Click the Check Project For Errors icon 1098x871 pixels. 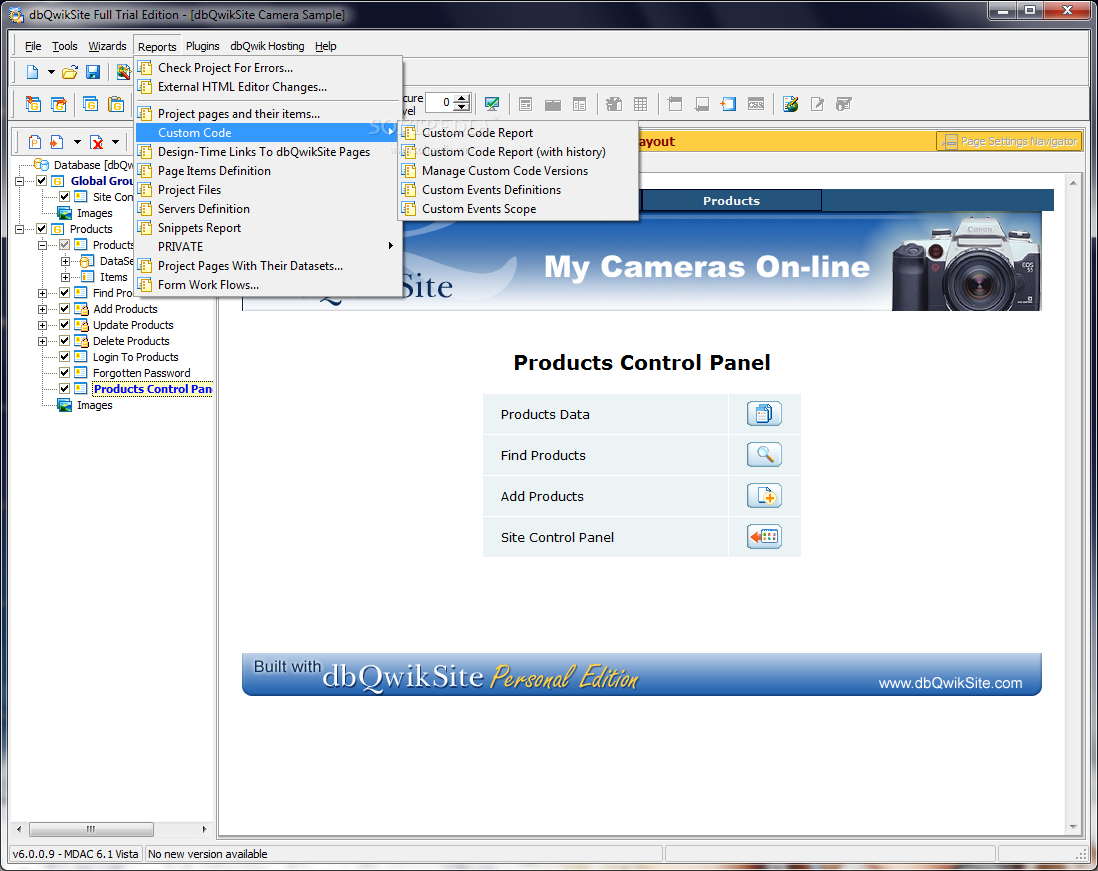point(145,68)
